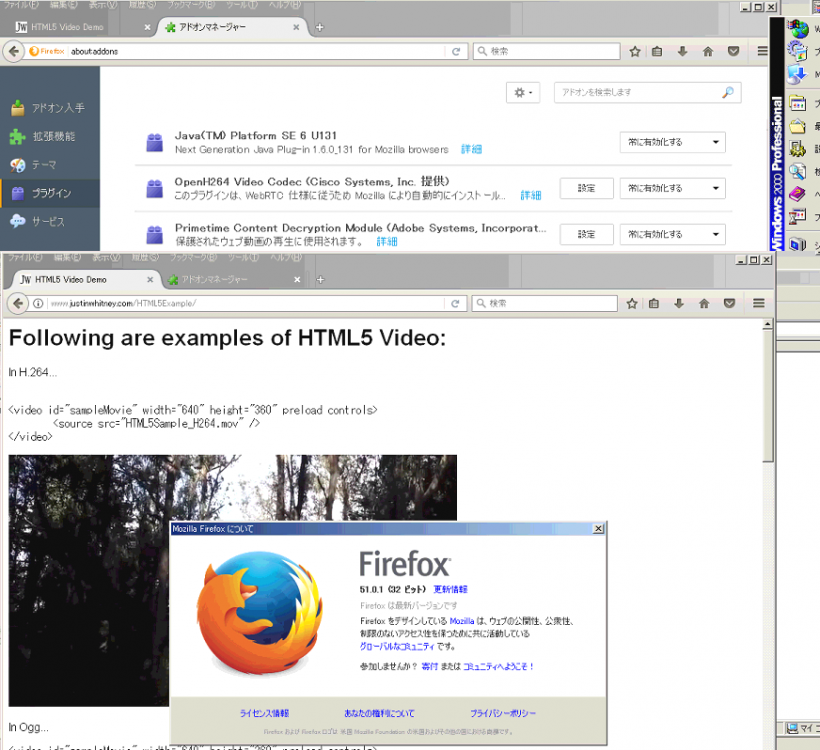Click the downloads arrow in the lower Firefox toolbar
Image resolution: width=820 pixels, height=750 pixels.
pos(683,303)
